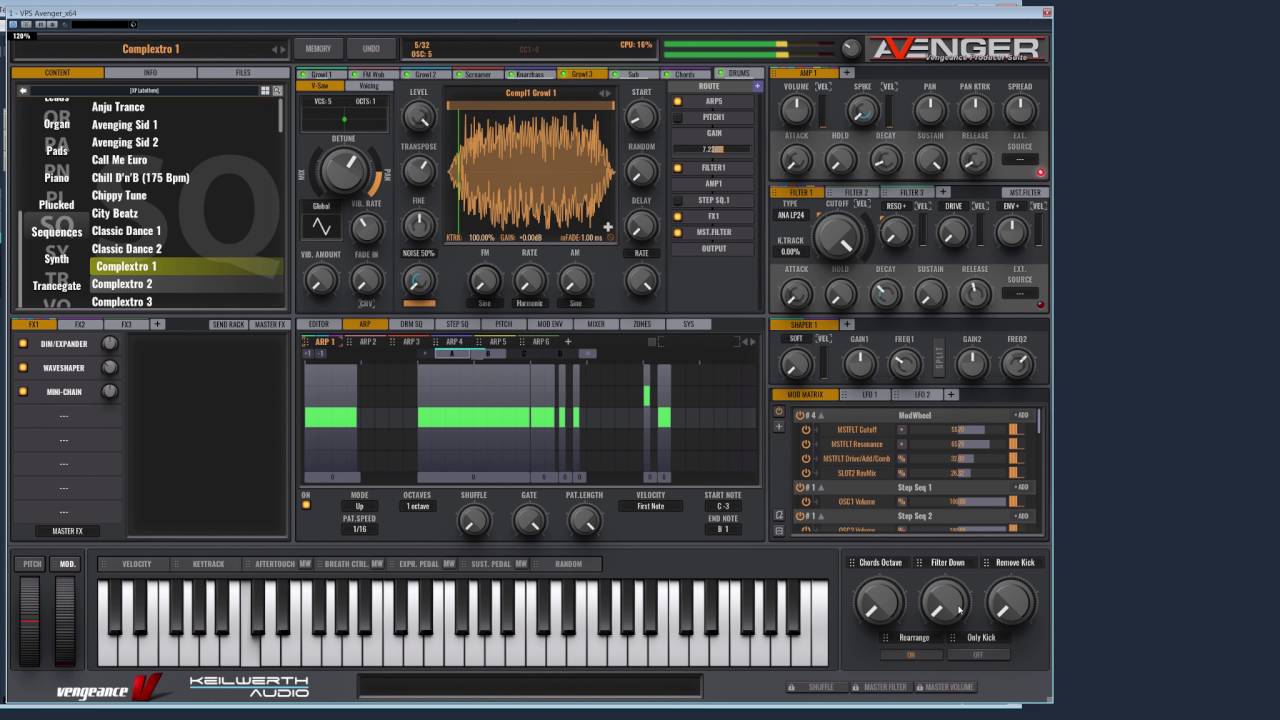This screenshot has width=1280, height=720.
Task: Click the power icon for SLOT2 RevMix
Action: pos(805,473)
